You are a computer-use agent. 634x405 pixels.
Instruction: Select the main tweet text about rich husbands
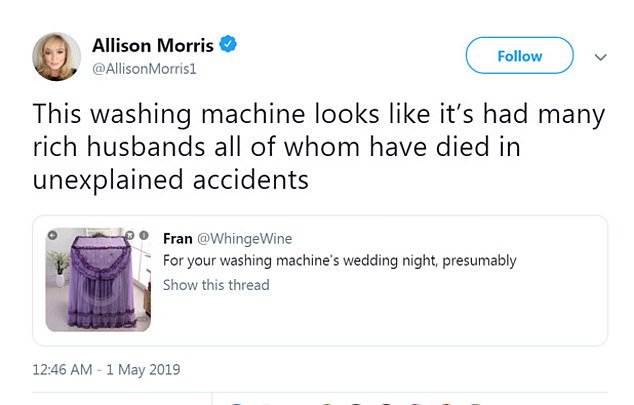coord(319,146)
